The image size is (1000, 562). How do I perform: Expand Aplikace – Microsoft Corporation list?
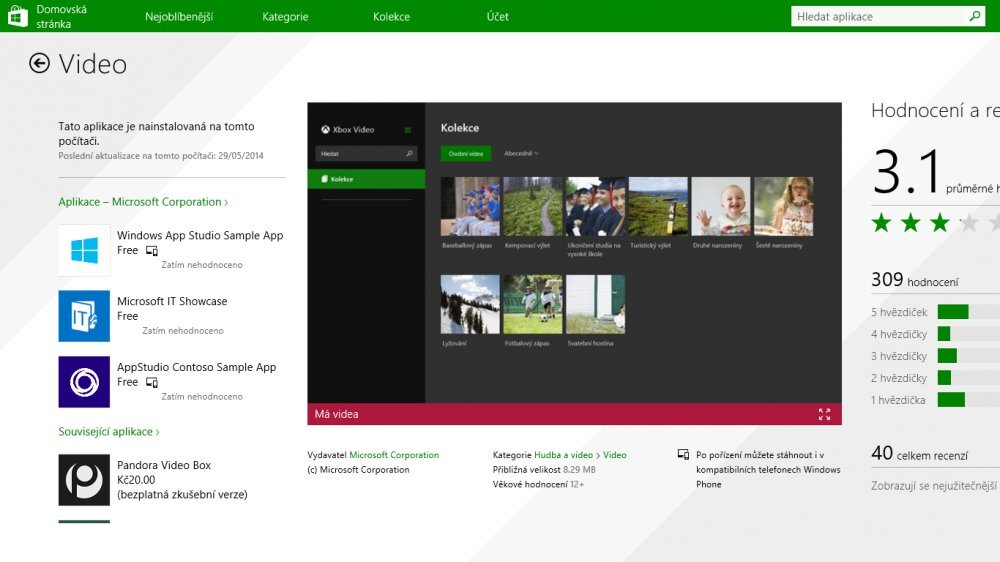point(143,202)
